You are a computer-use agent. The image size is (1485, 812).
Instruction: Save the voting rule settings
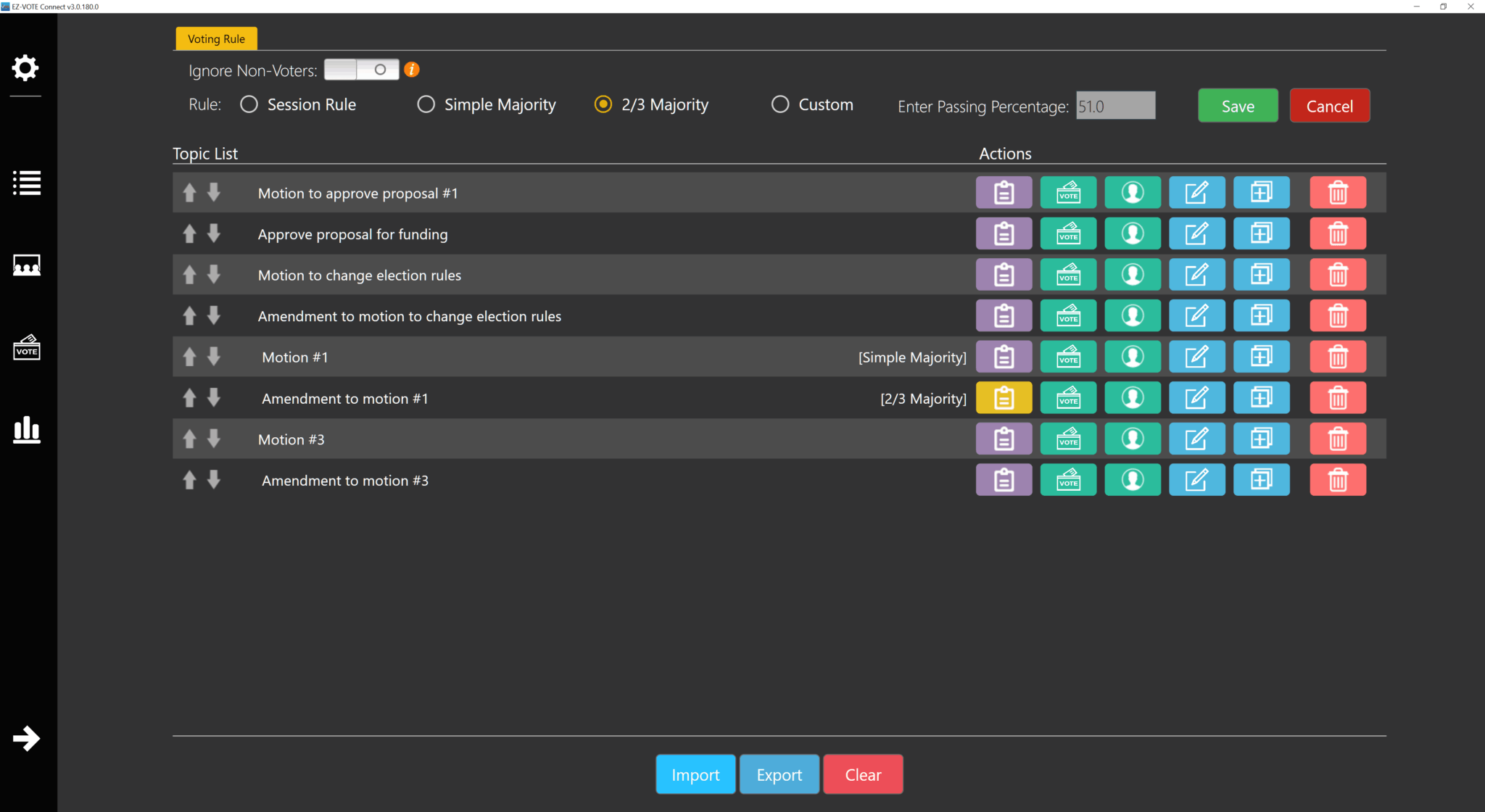click(x=1238, y=105)
